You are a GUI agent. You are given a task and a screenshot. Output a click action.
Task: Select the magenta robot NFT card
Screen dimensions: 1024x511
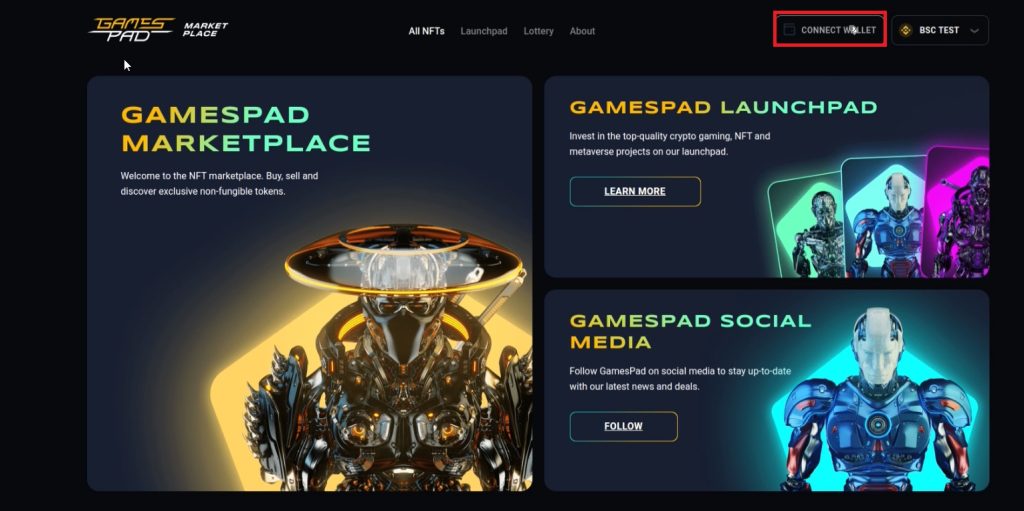click(x=959, y=212)
